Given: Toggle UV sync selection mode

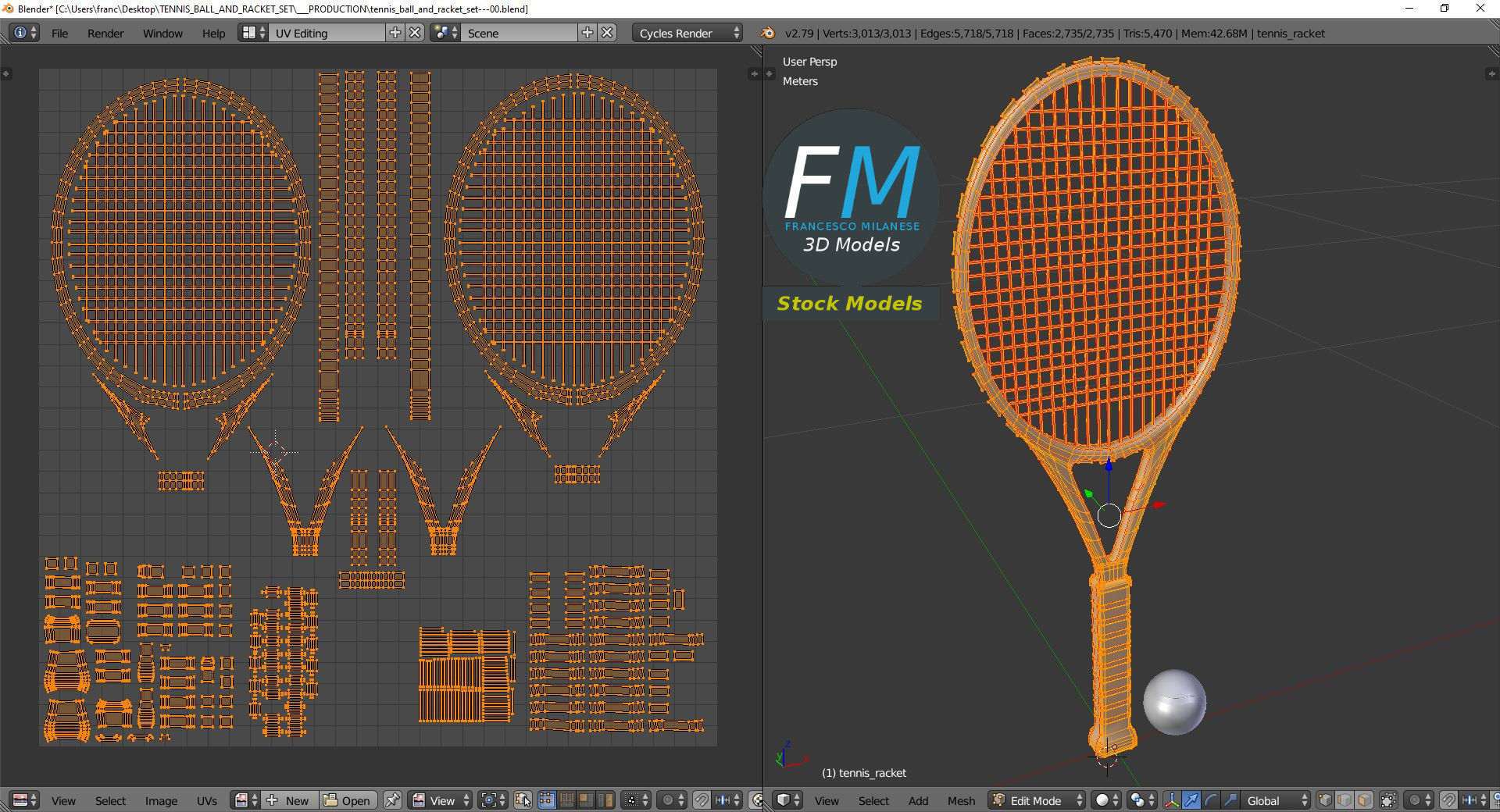Looking at the screenshot, I should pyautogui.click(x=523, y=800).
